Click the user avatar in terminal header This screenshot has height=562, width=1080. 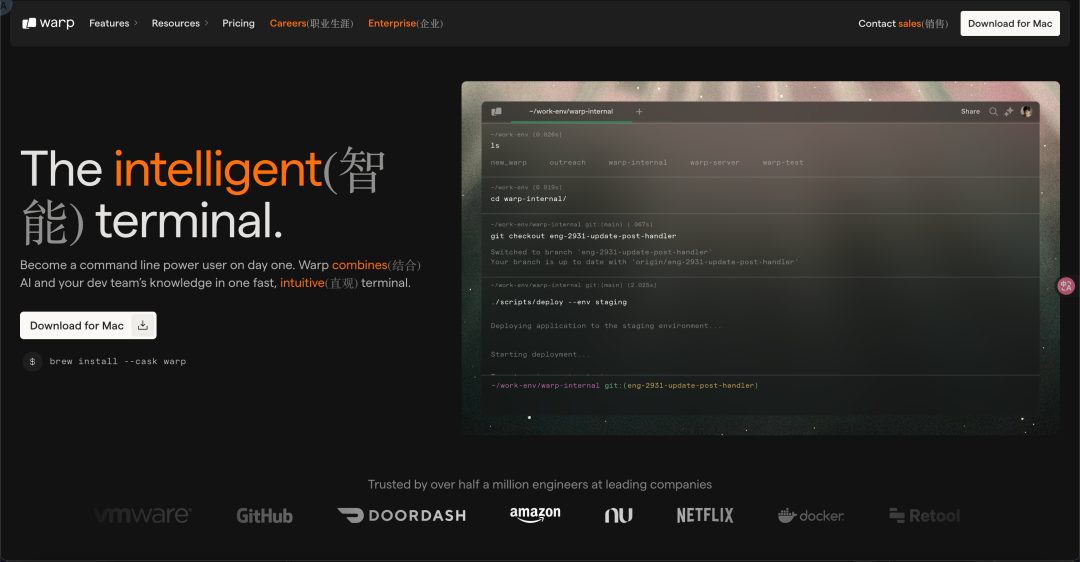pyautogui.click(x=1026, y=112)
